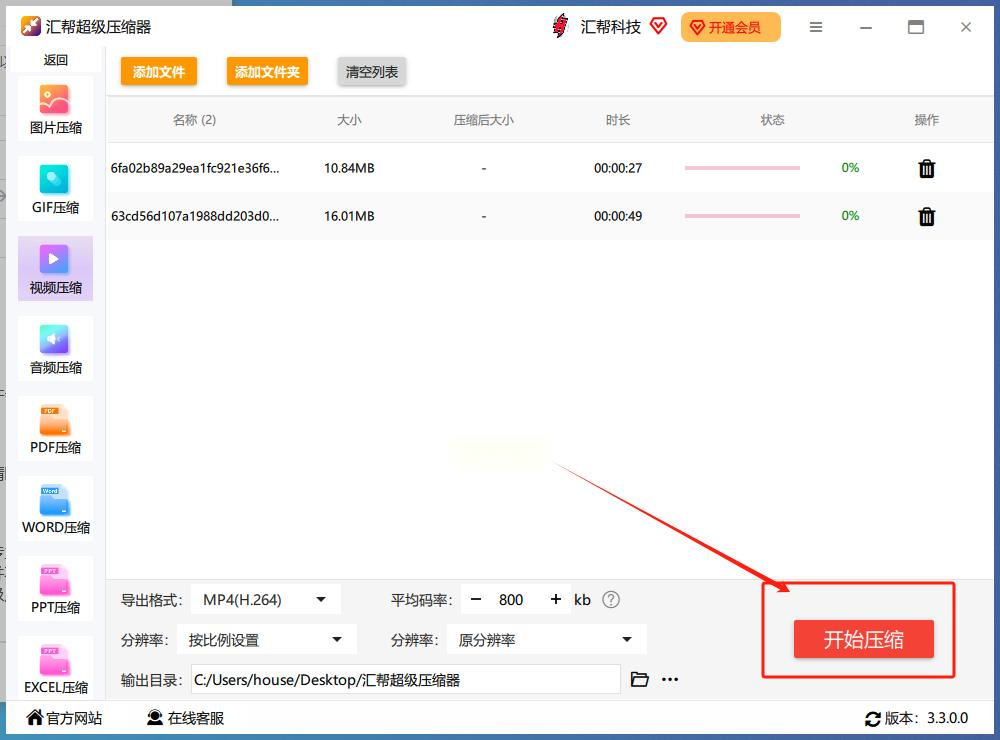Click the 输出目录 path input field

coord(406,679)
